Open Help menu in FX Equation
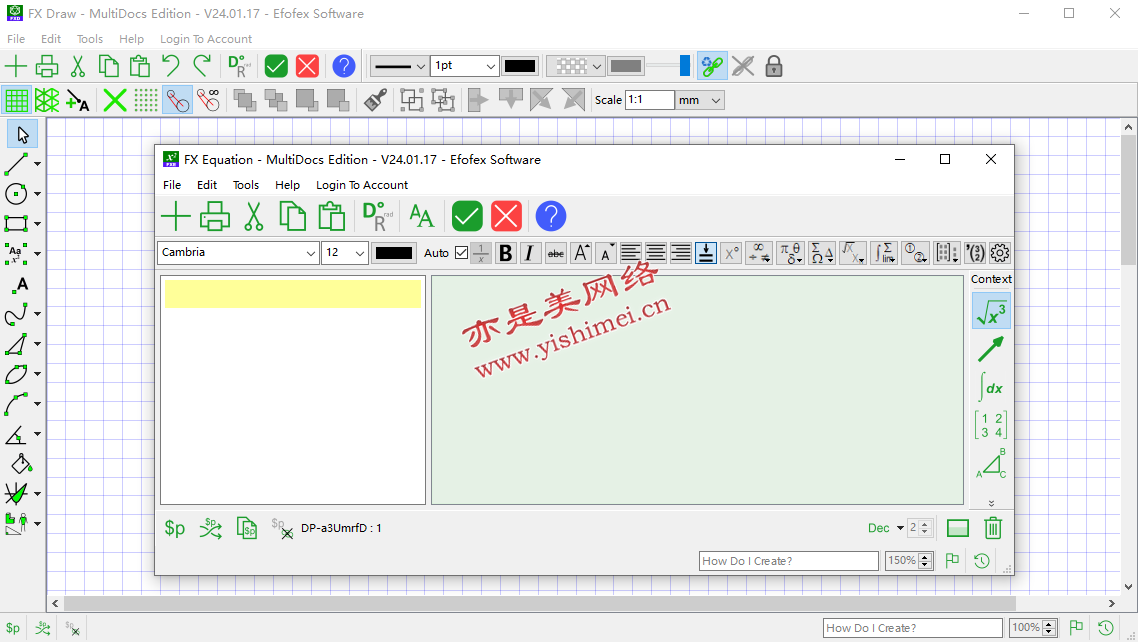The width and height of the screenshot is (1138, 642). pos(287,185)
